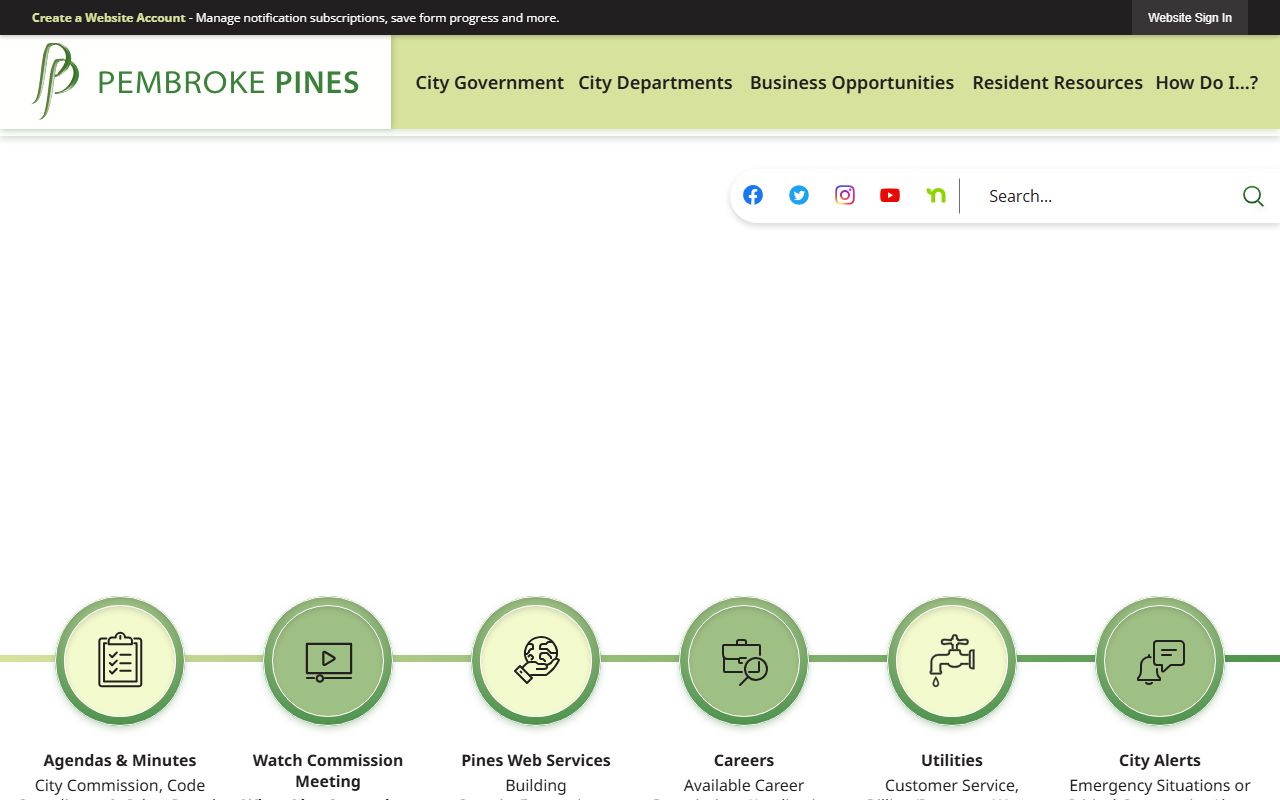The image size is (1280, 800).
Task: Open the Twitter social icon
Action: point(799,195)
